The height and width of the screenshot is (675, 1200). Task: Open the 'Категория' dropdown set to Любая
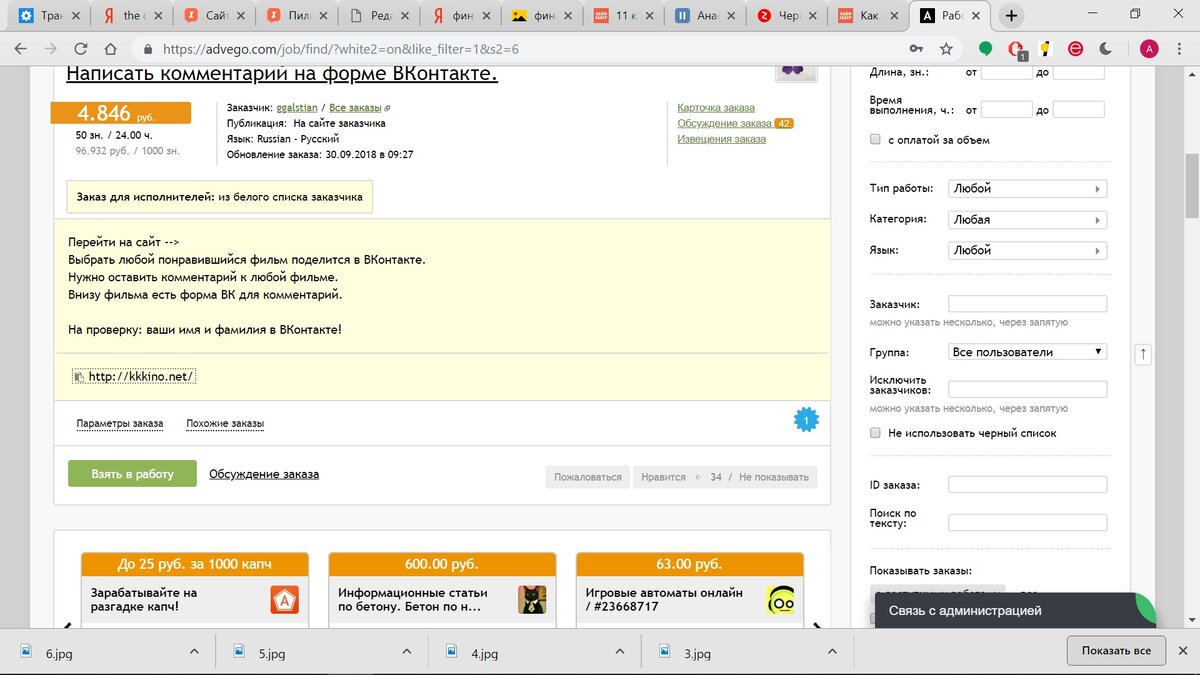[x=1027, y=220]
